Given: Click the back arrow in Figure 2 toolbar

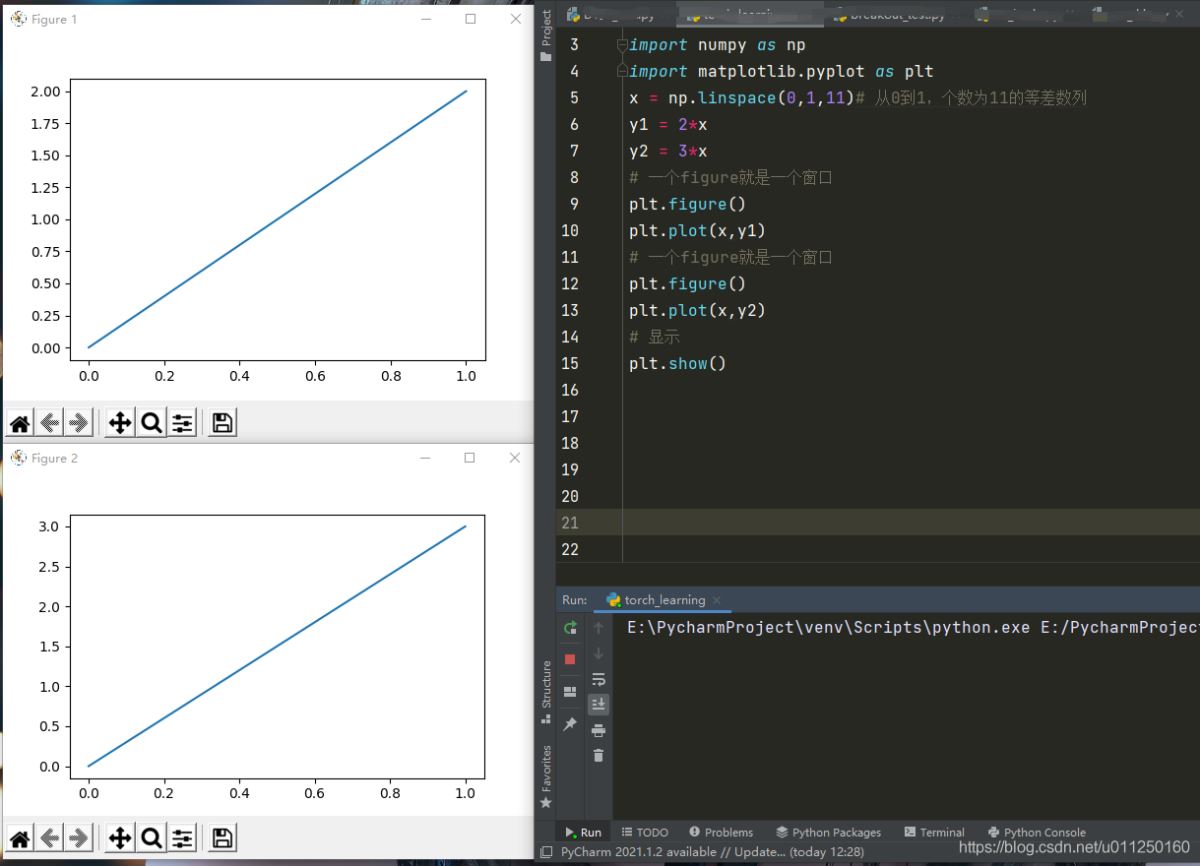Looking at the screenshot, I should (49, 838).
